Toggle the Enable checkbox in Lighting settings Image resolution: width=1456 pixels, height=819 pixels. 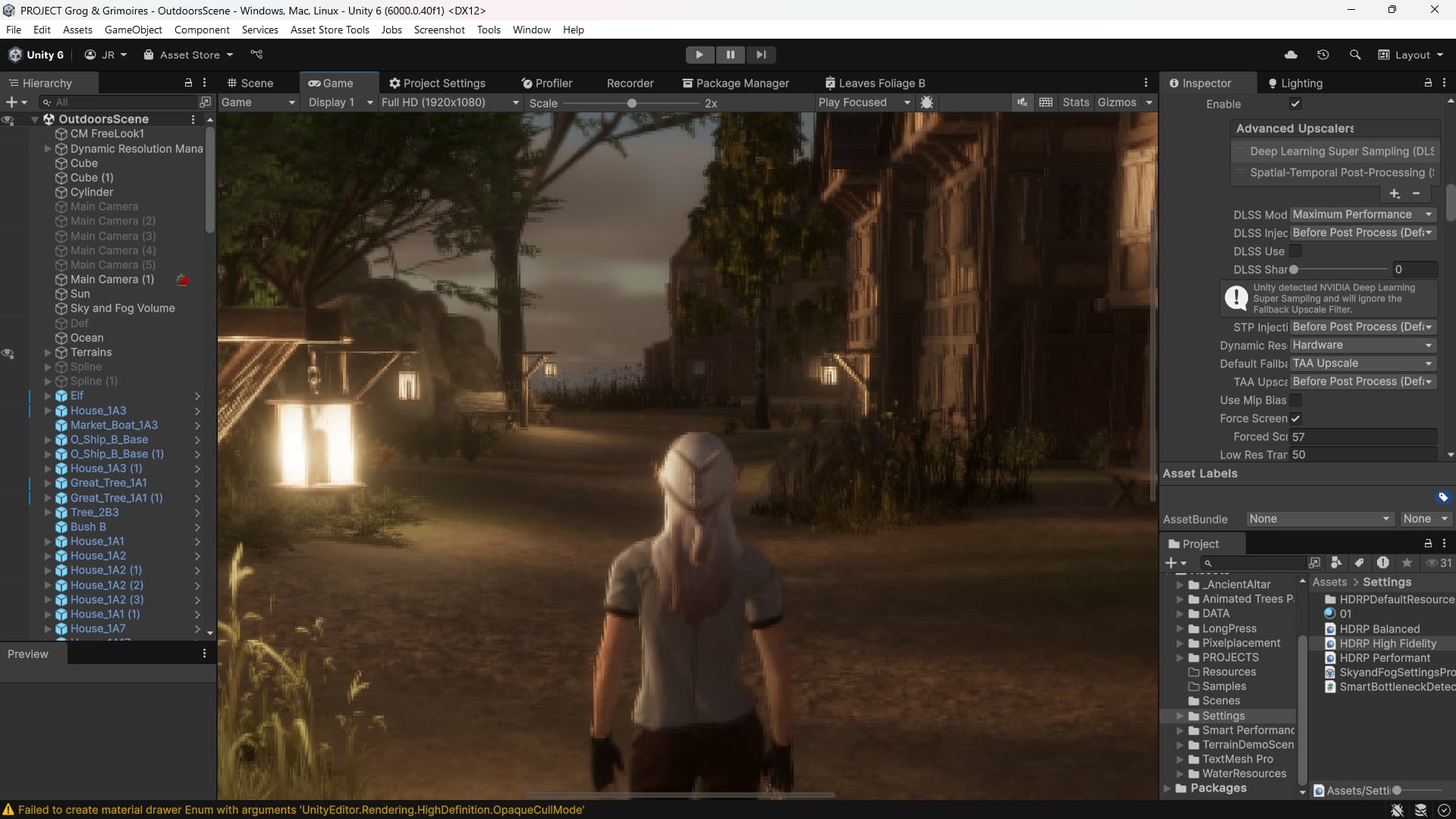(1295, 104)
